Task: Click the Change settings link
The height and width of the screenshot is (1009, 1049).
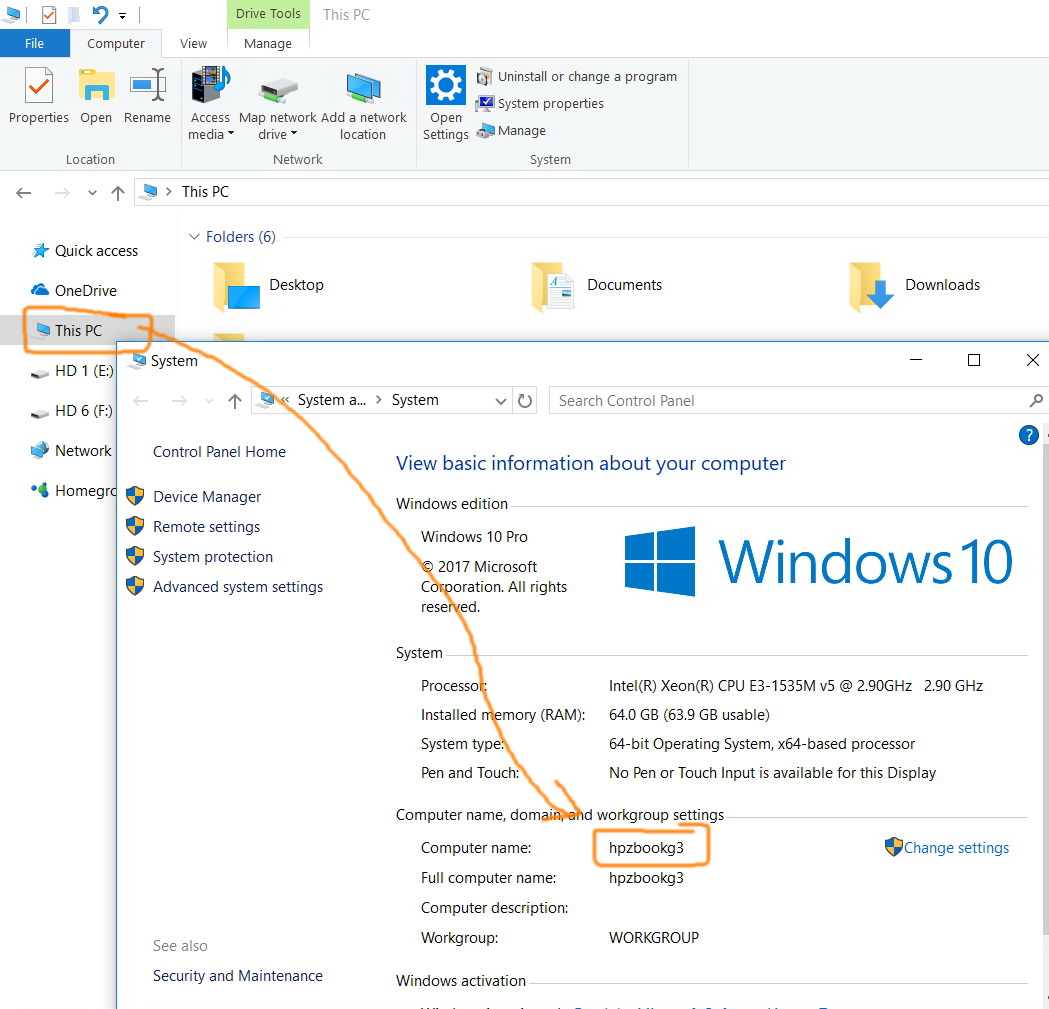Action: point(956,848)
